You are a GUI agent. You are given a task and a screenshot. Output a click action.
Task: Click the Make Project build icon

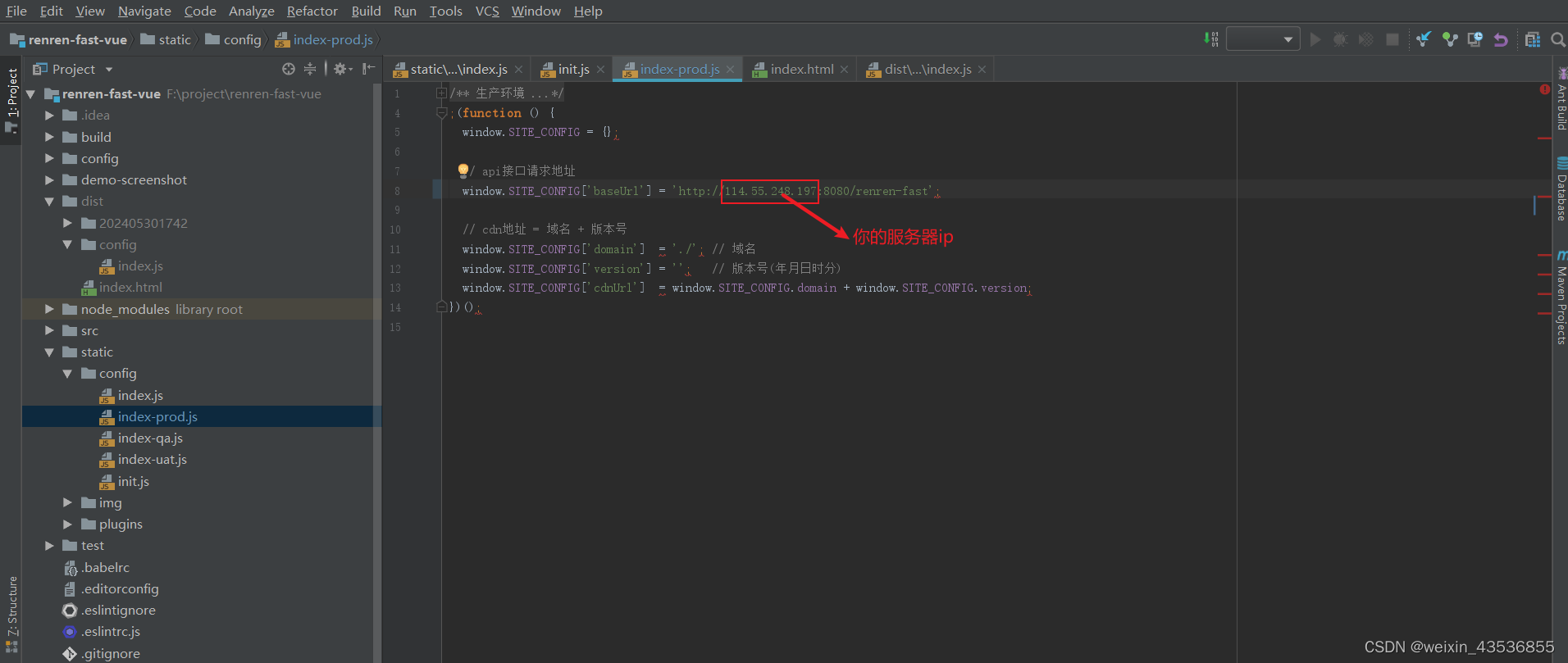pyautogui.click(x=1210, y=39)
